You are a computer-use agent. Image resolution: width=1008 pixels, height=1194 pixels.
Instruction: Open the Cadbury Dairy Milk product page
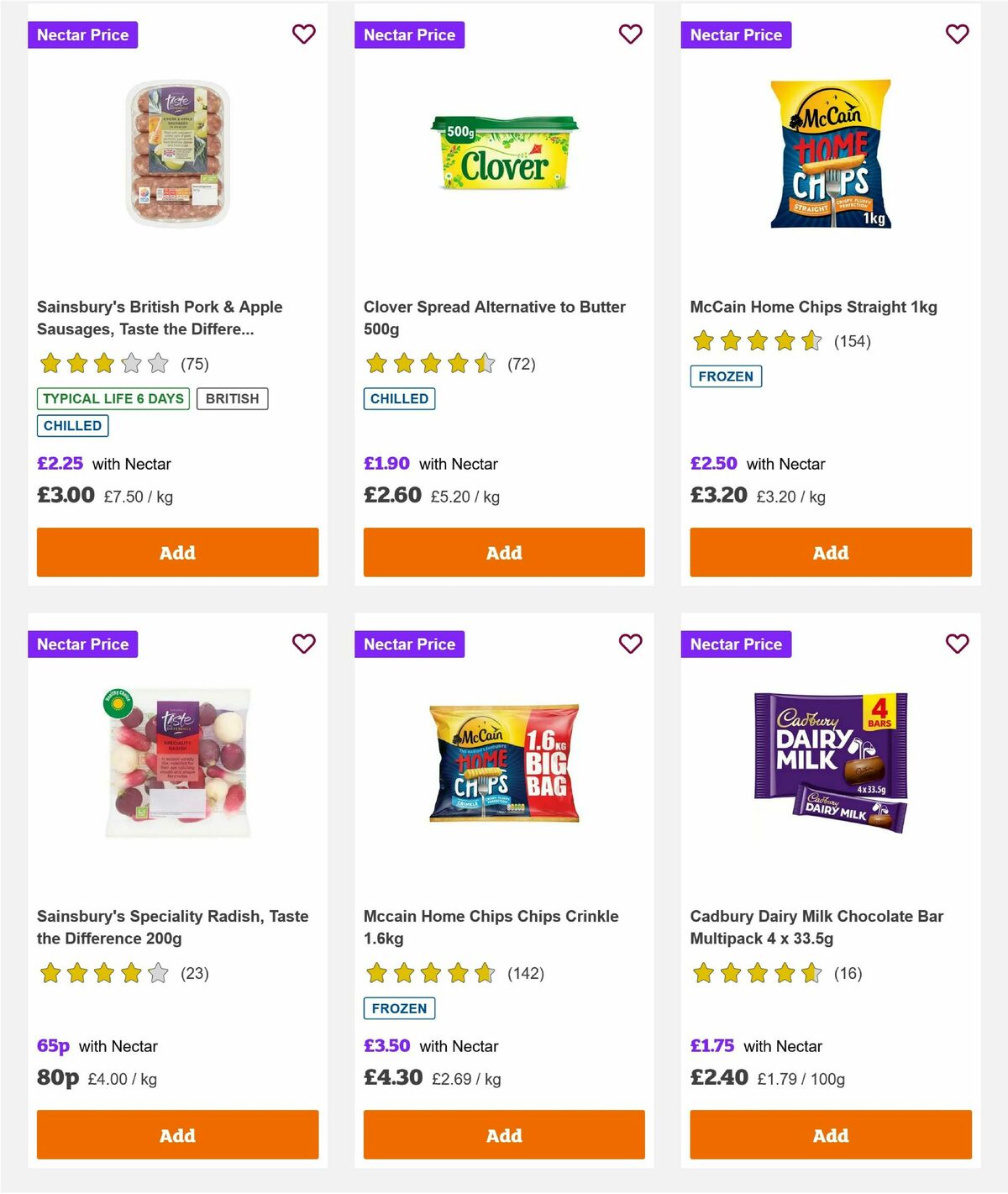coord(816,927)
